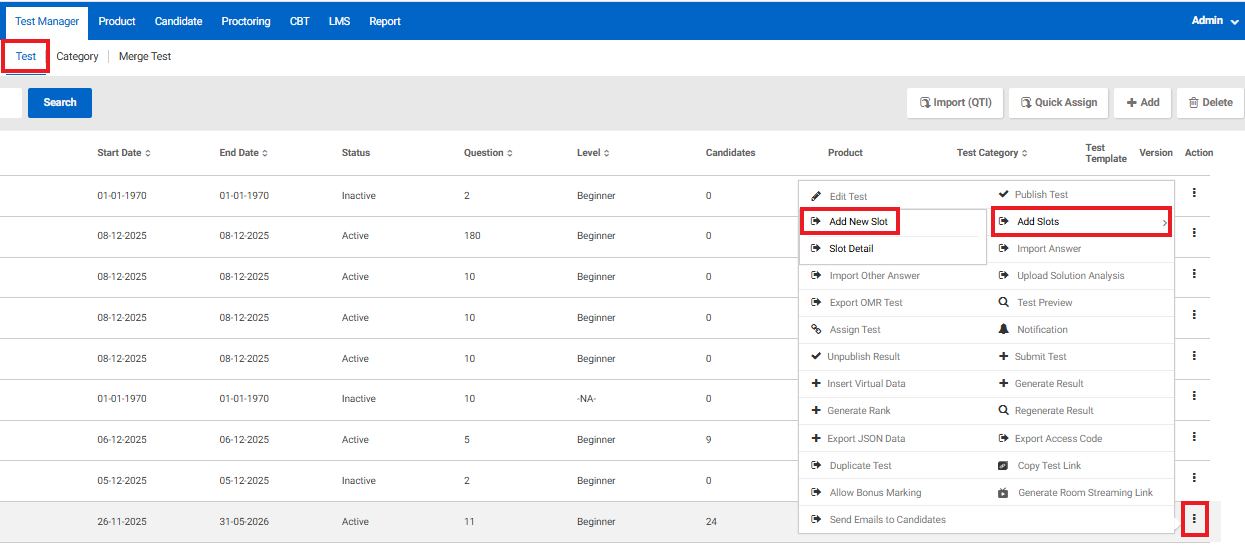Click the Import (QTI) button
This screenshot has height=550, width=1245.
(x=956, y=102)
